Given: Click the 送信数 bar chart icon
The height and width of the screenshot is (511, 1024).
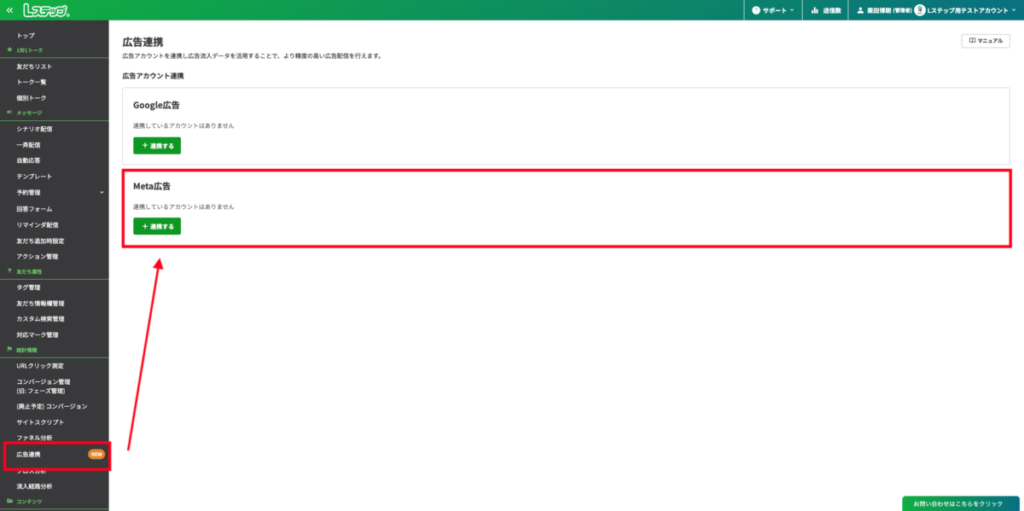Looking at the screenshot, I should tap(815, 10).
